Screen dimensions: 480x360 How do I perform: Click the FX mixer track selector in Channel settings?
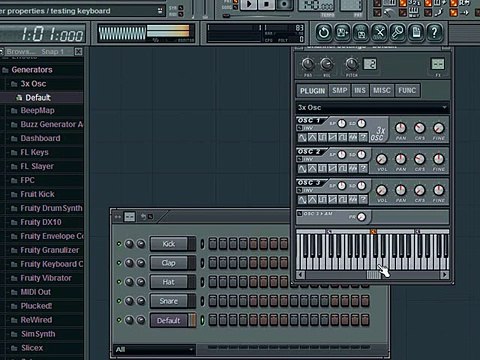point(438,64)
